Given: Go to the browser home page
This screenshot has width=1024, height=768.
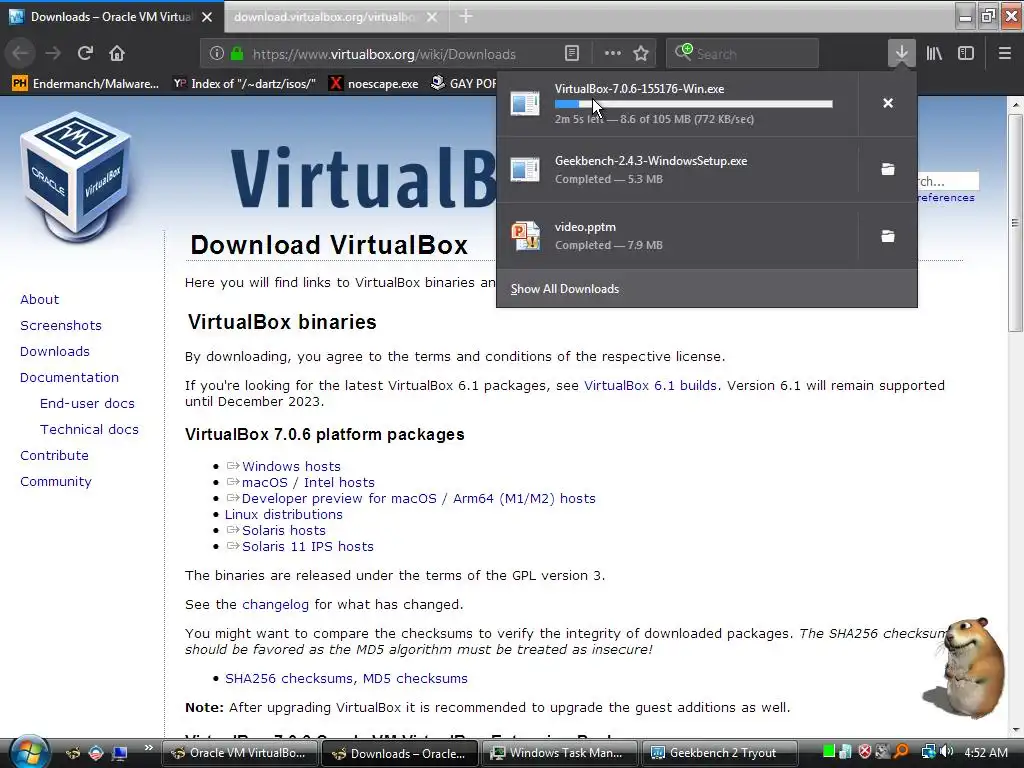Looking at the screenshot, I should click(x=116, y=53).
